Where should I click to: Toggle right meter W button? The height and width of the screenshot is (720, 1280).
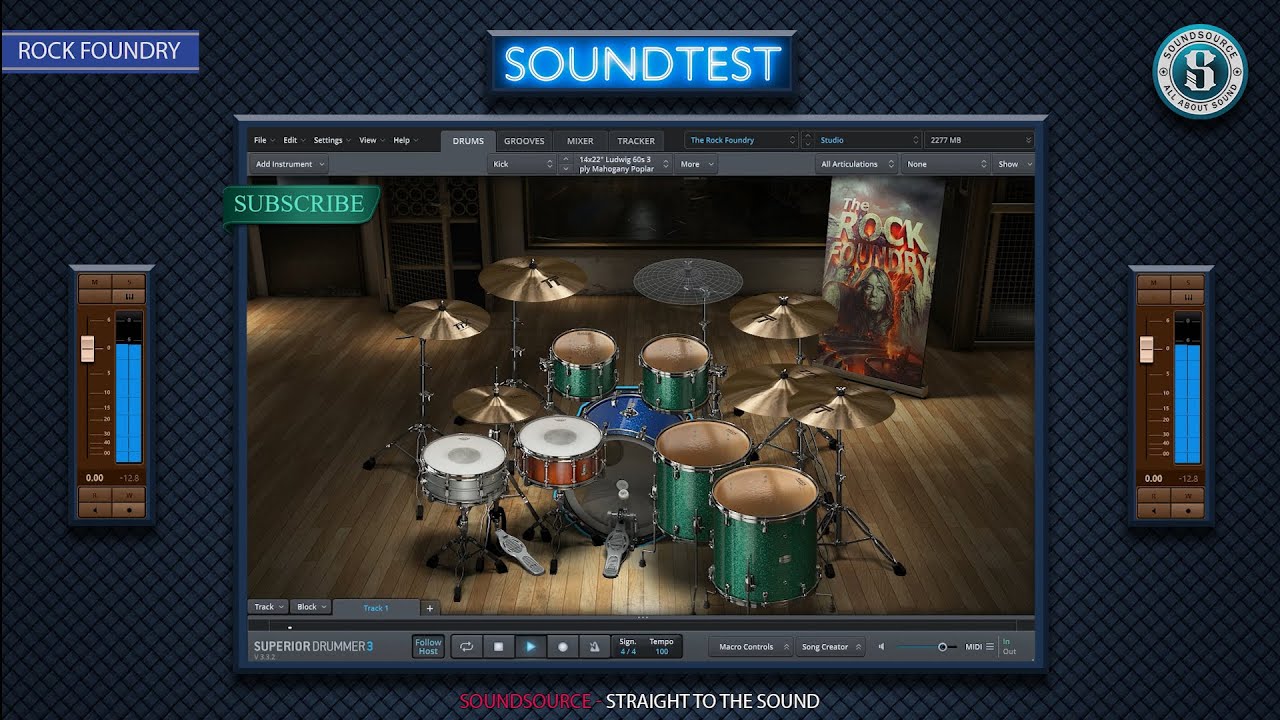(x=1188, y=494)
